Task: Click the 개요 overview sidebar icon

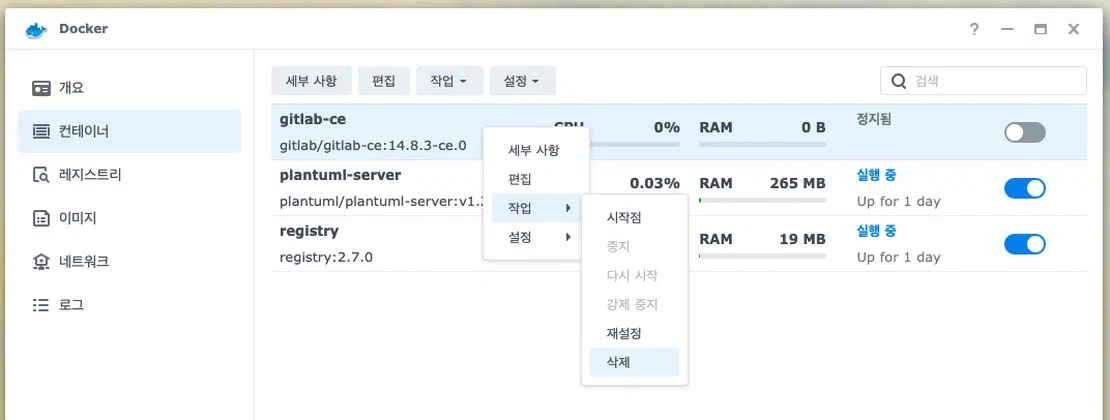Action: (x=42, y=89)
